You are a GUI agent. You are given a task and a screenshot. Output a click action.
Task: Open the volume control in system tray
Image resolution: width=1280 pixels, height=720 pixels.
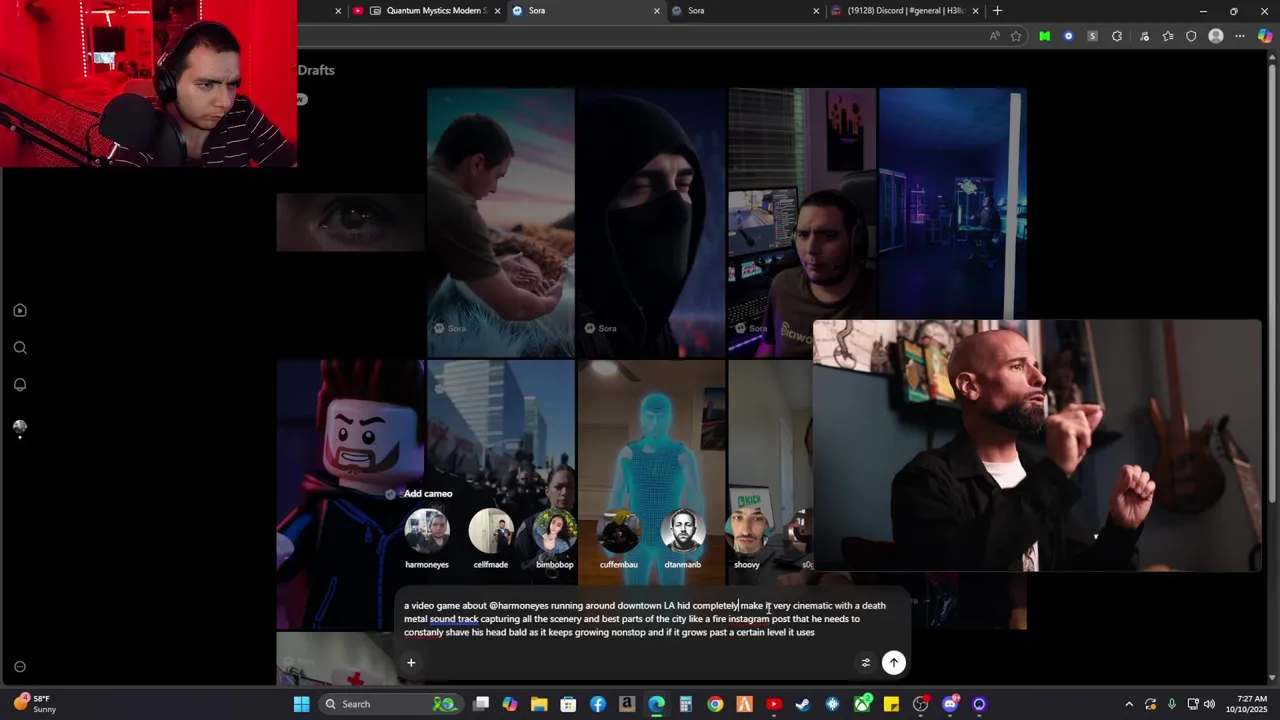pyautogui.click(x=1209, y=704)
